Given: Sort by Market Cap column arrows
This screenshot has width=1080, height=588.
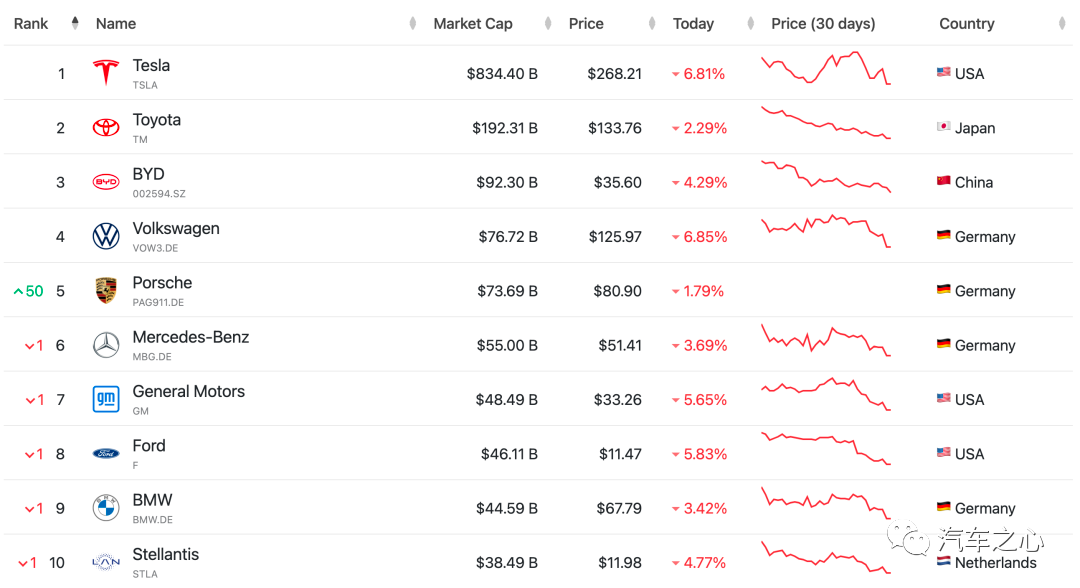Looking at the screenshot, I should 548,23.
